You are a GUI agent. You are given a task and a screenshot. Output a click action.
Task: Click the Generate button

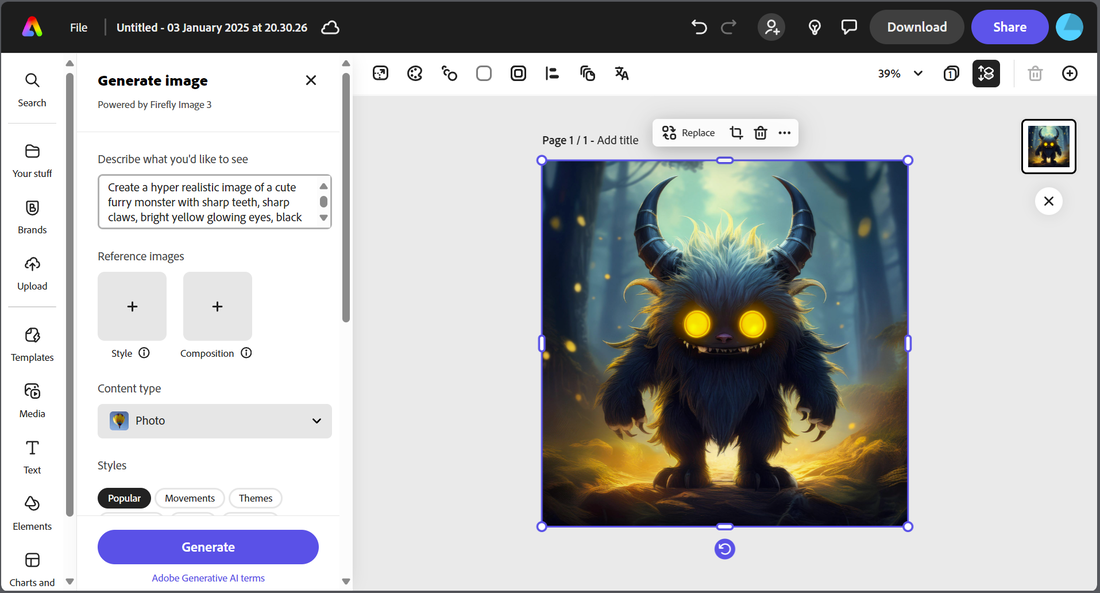208,547
